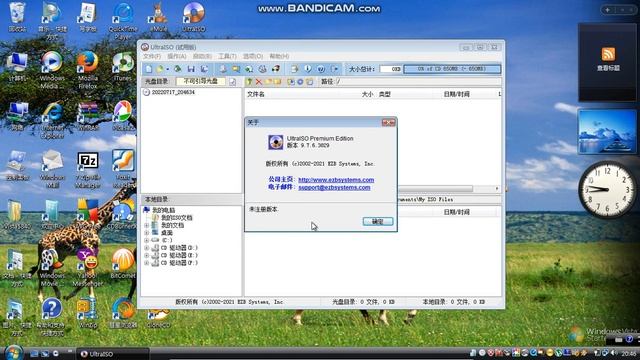Expand the 我的文档 tree node
This screenshot has height=360, width=640.
(147, 225)
